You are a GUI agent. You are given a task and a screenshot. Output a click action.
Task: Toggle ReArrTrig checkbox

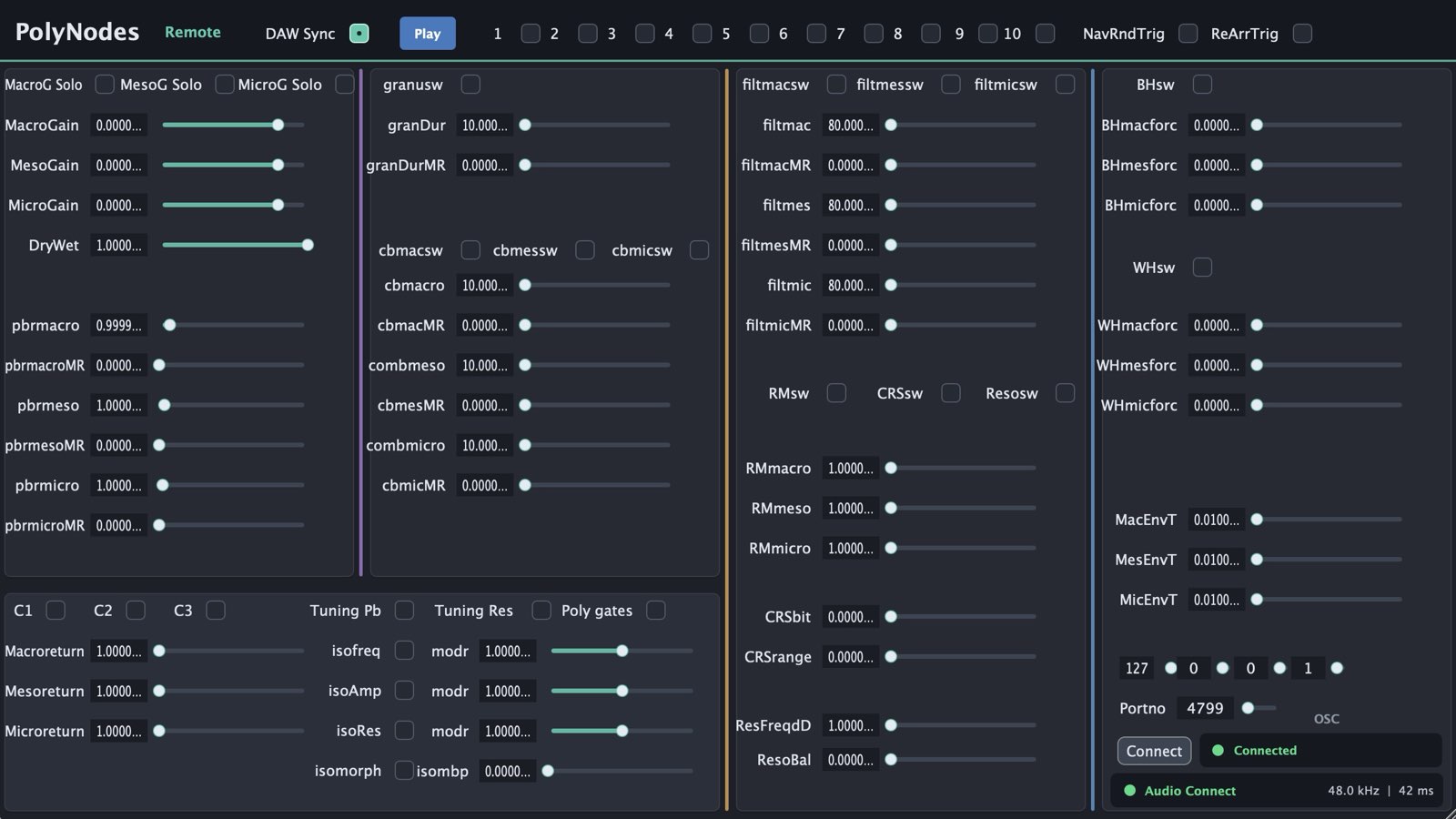click(1302, 34)
